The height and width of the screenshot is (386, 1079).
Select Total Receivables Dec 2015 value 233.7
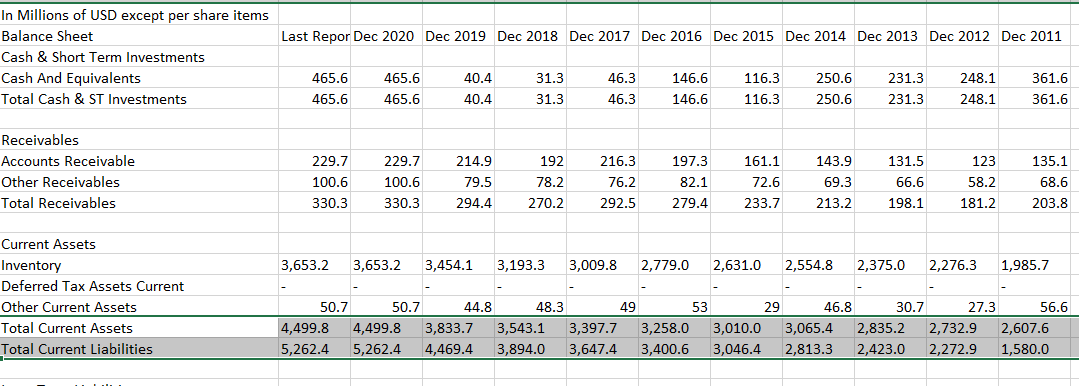(746, 203)
